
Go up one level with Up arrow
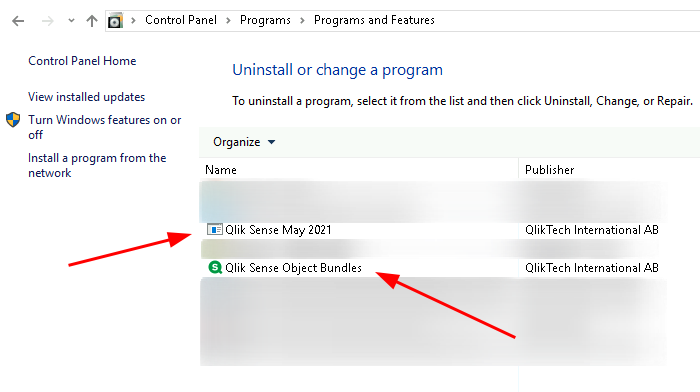pyautogui.click(x=92, y=21)
